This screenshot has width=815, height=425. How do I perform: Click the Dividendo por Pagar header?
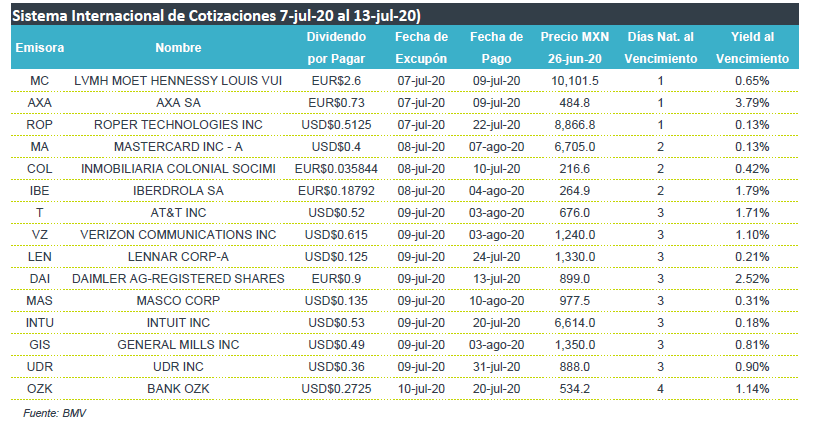(336, 48)
